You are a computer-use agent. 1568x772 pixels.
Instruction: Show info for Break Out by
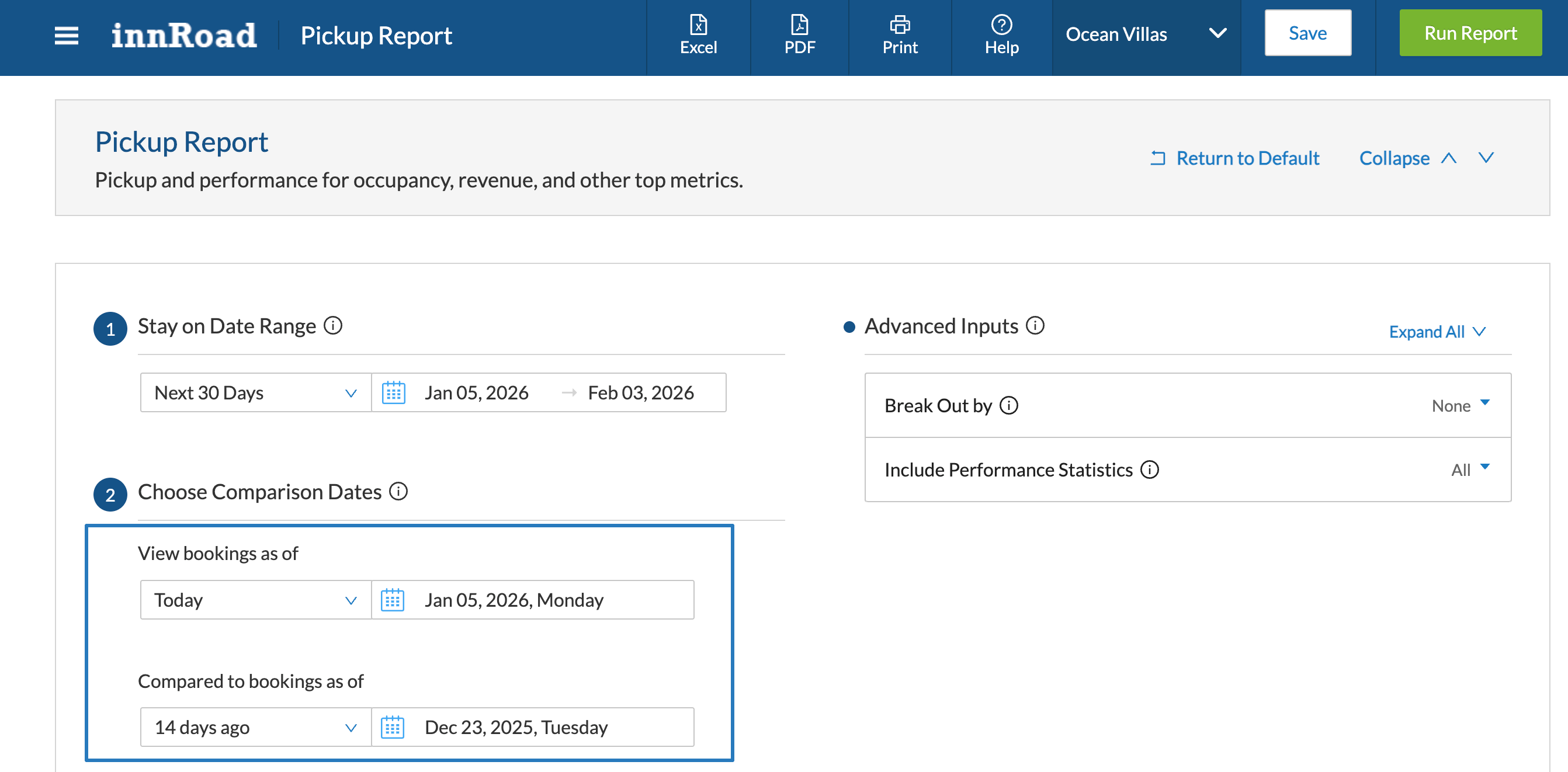coord(1008,405)
